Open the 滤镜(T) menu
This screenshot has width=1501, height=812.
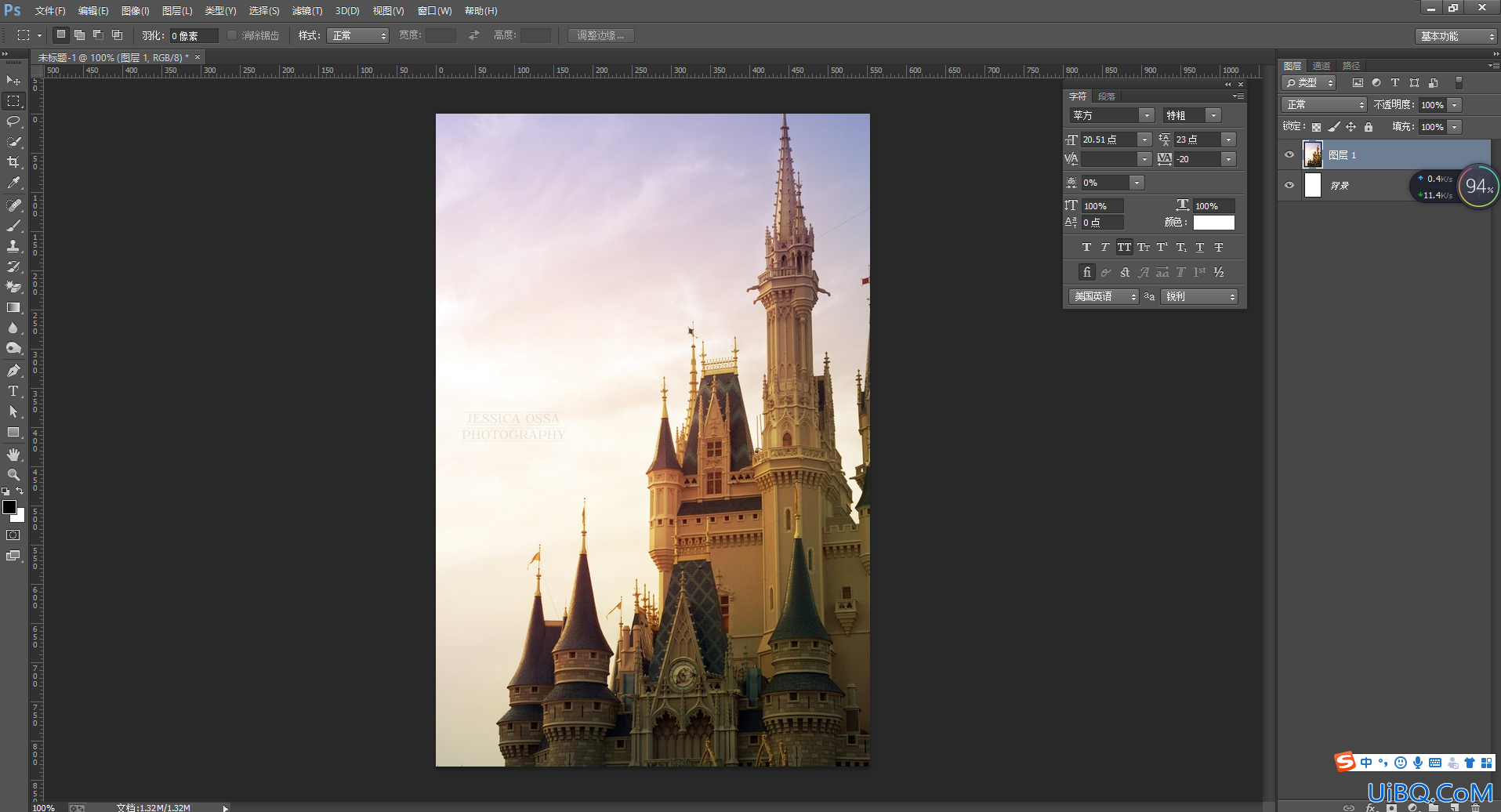pyautogui.click(x=306, y=11)
